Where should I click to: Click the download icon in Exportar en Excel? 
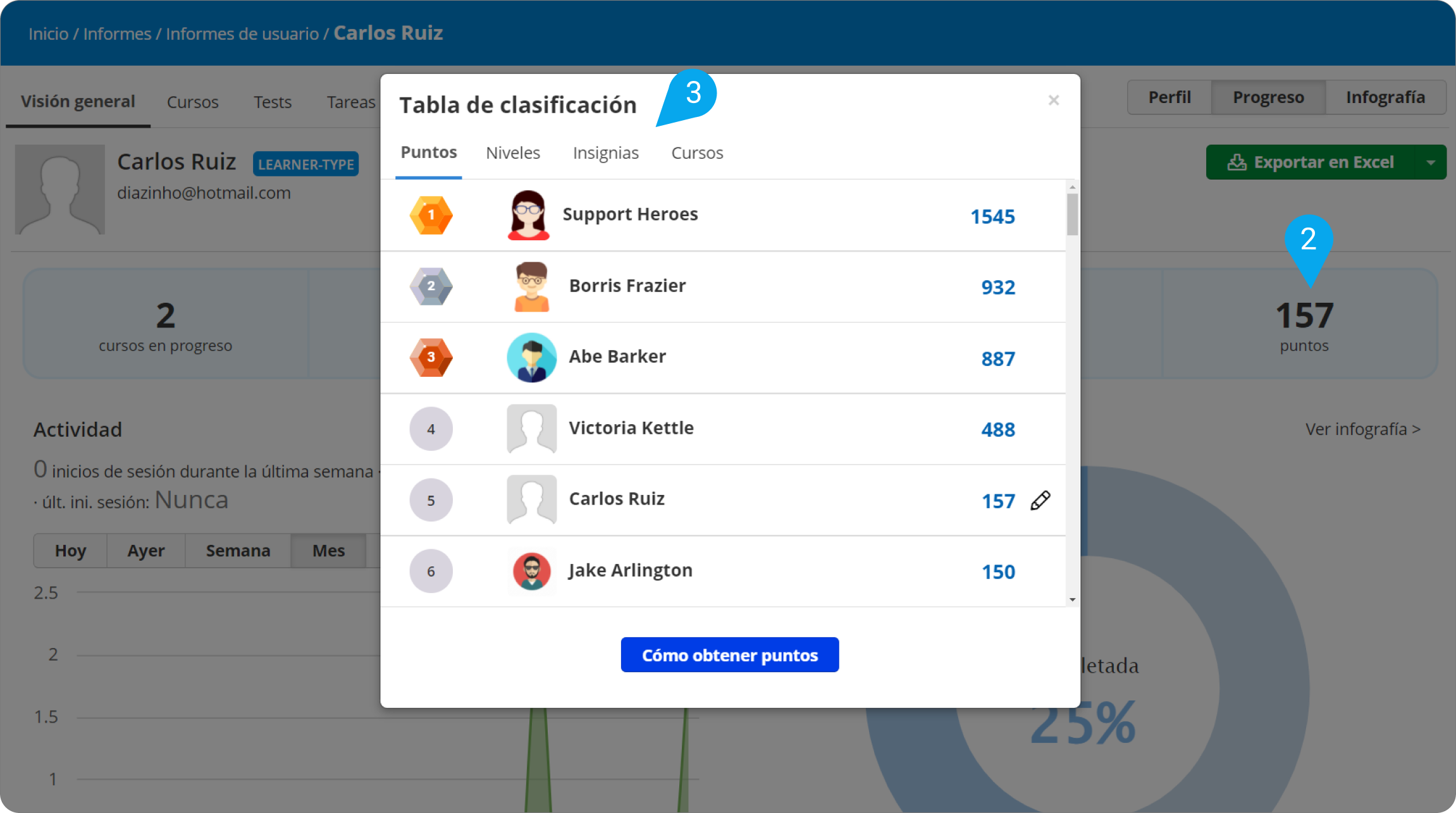pos(1237,162)
